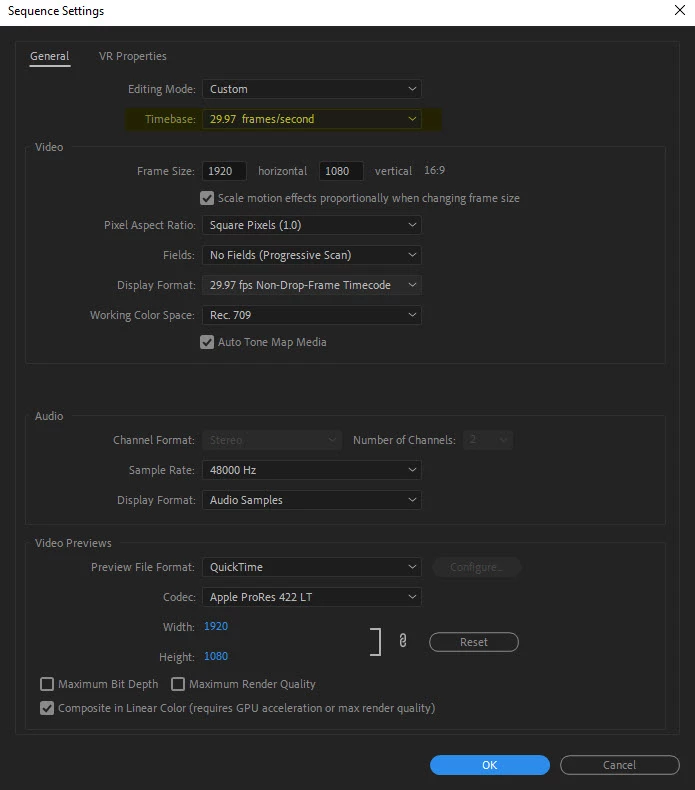
Task: Click the Cancel button
Action: click(x=620, y=765)
